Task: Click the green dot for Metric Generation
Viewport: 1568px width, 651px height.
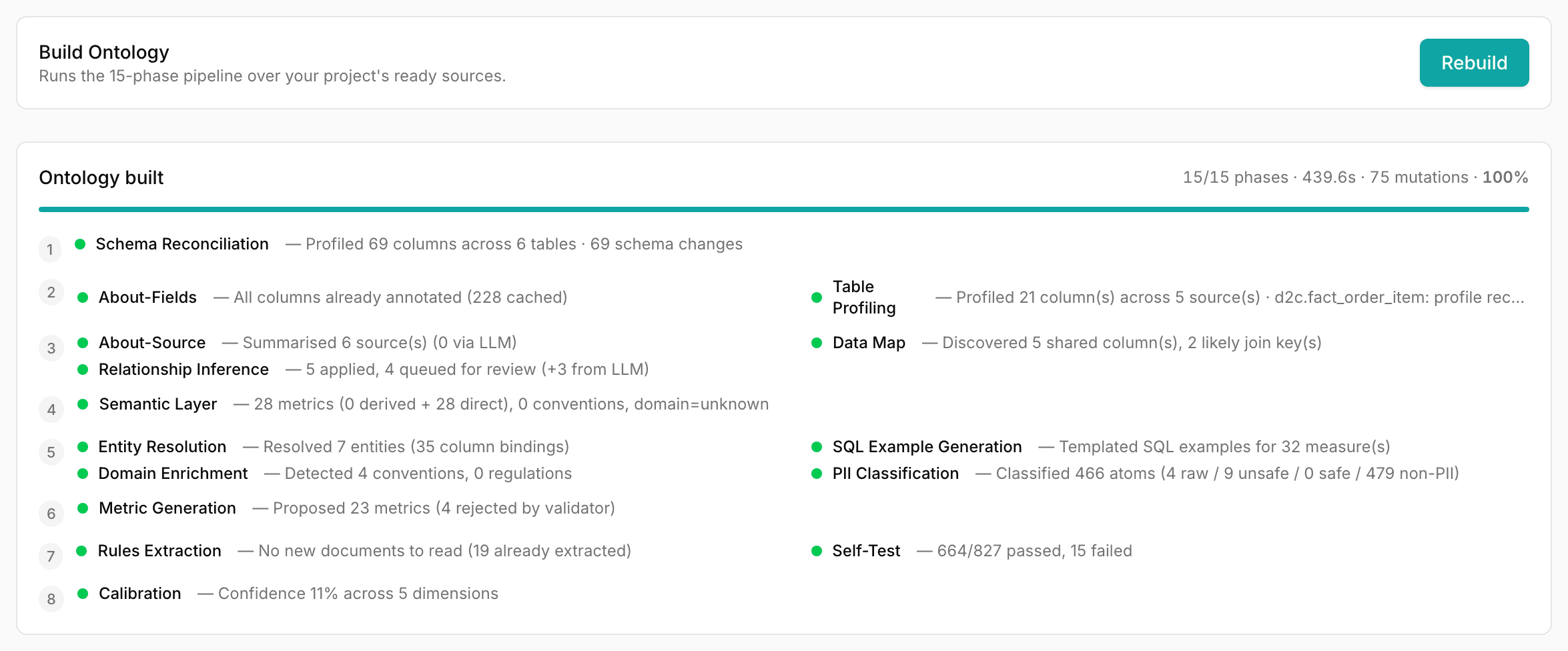Action: [x=83, y=508]
